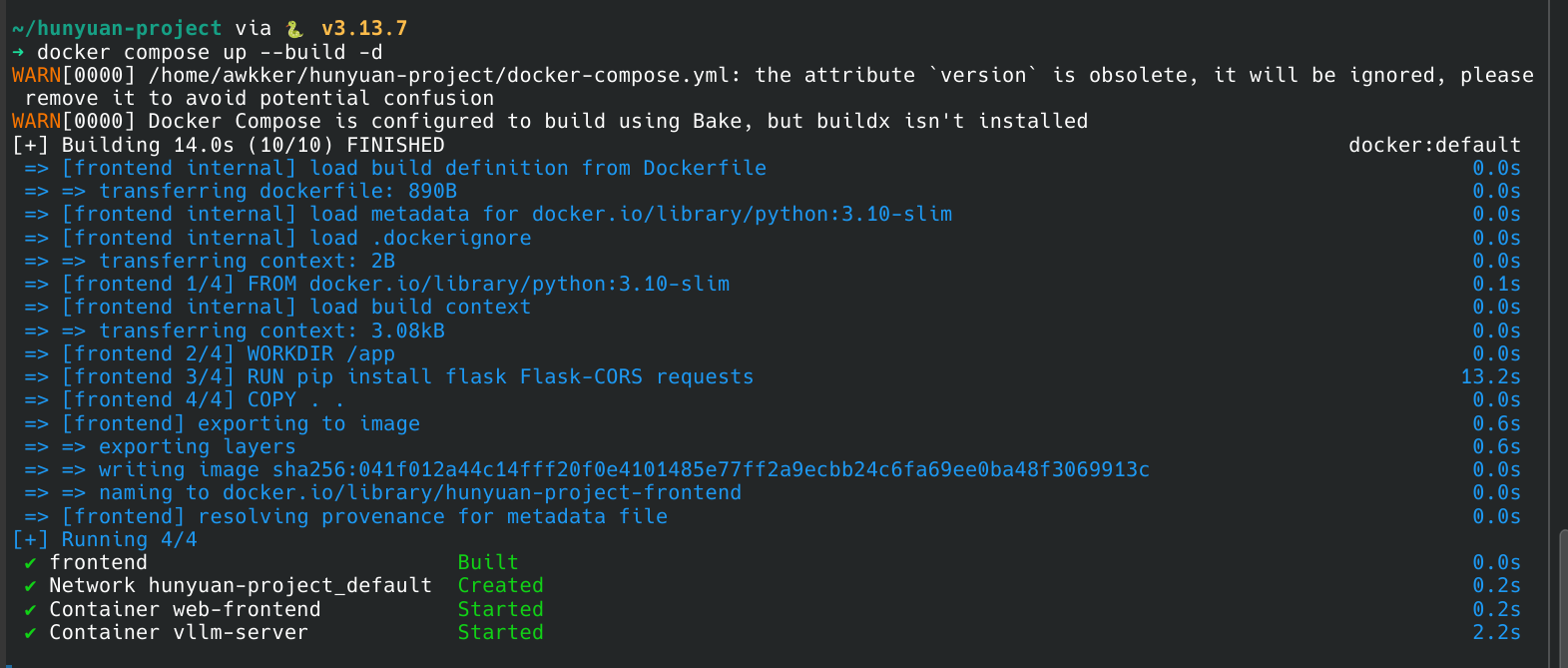Click the [+] marker before Running 4/4

30,540
